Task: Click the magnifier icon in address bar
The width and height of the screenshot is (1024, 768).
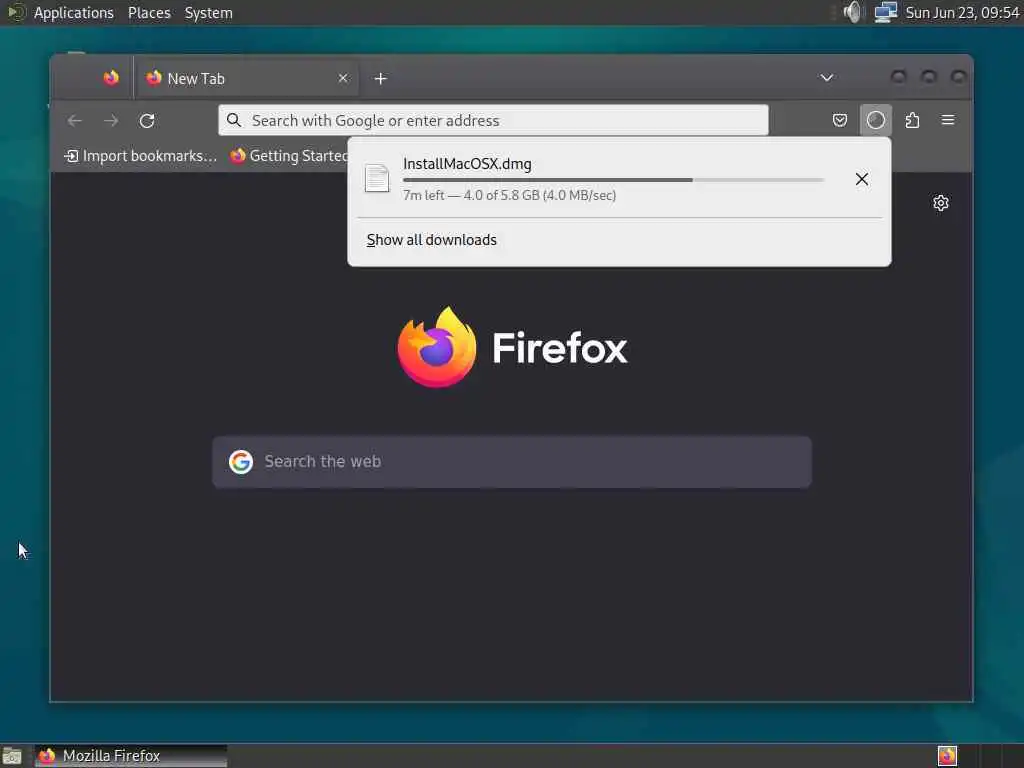Action: (234, 120)
